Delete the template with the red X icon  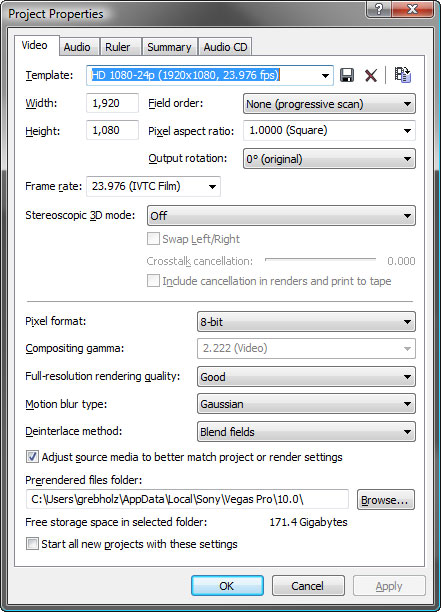pos(371,75)
